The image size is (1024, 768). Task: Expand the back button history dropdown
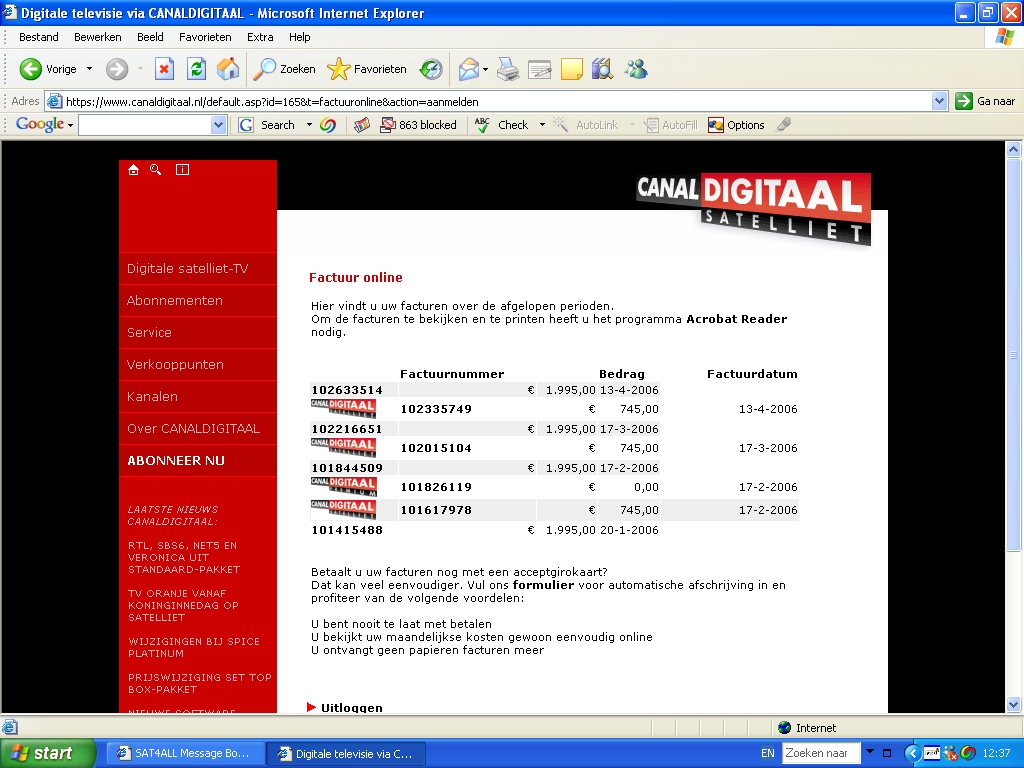(89, 69)
